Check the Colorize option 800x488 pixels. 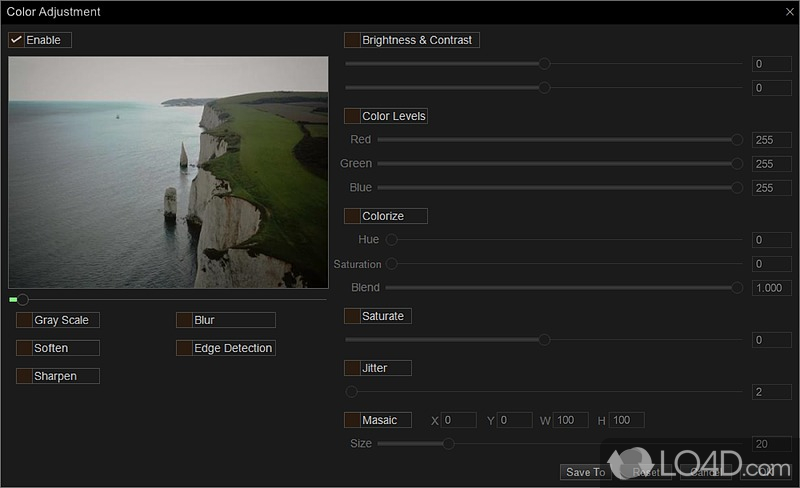[352, 216]
